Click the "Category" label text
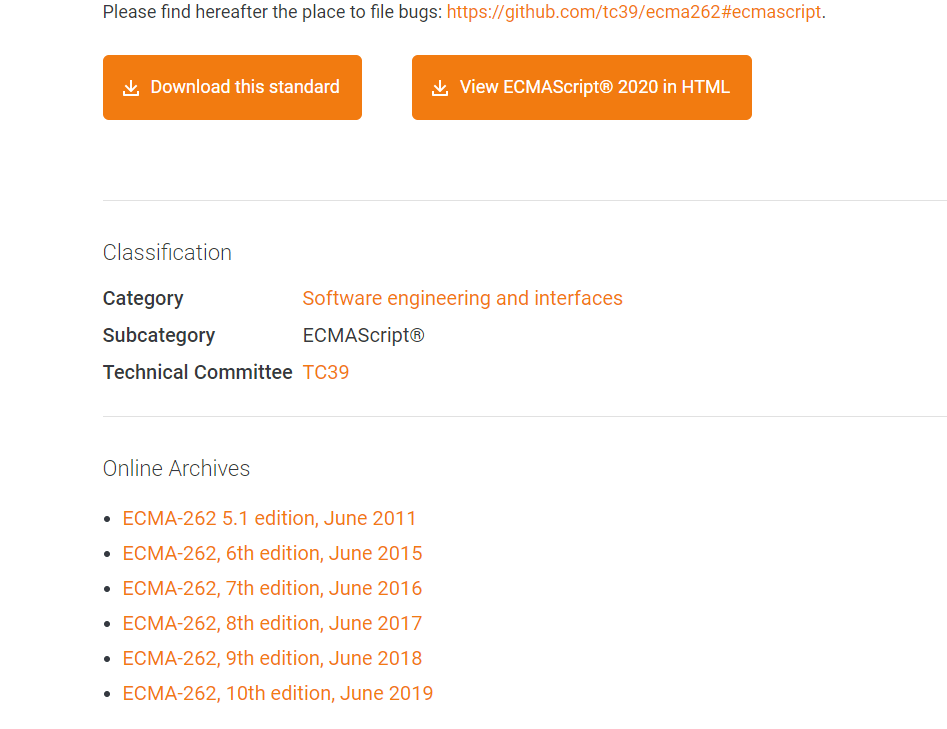The height and width of the screenshot is (729, 947). 143,298
